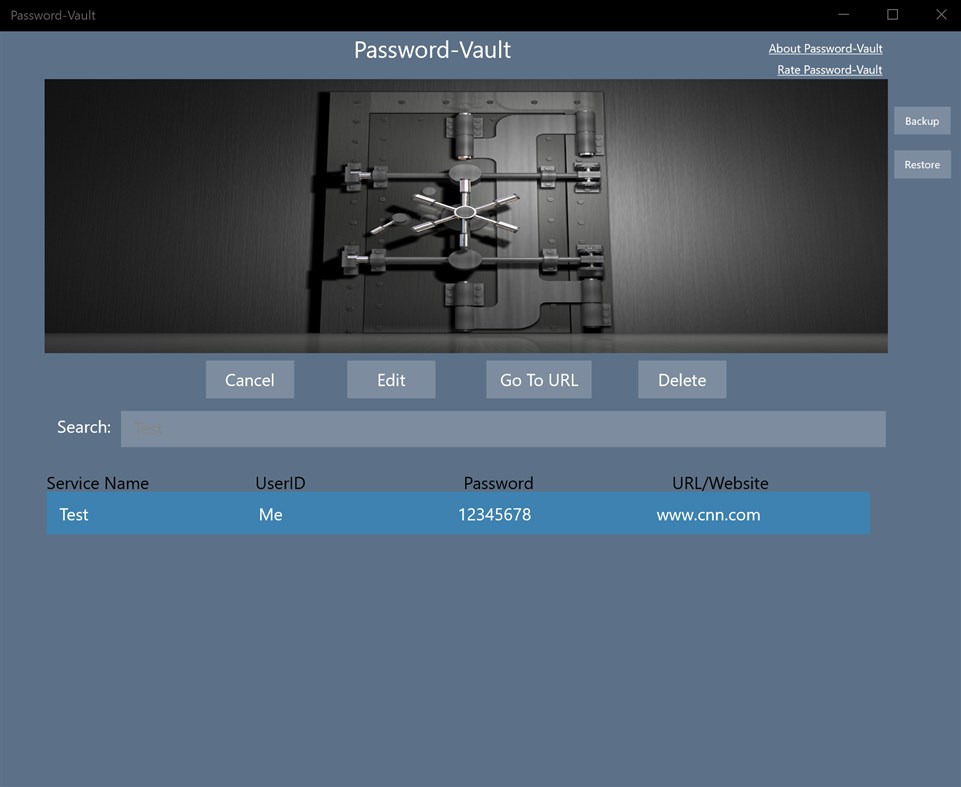The width and height of the screenshot is (961, 787).
Task: Click the Service Name column header
Action: [x=97, y=483]
